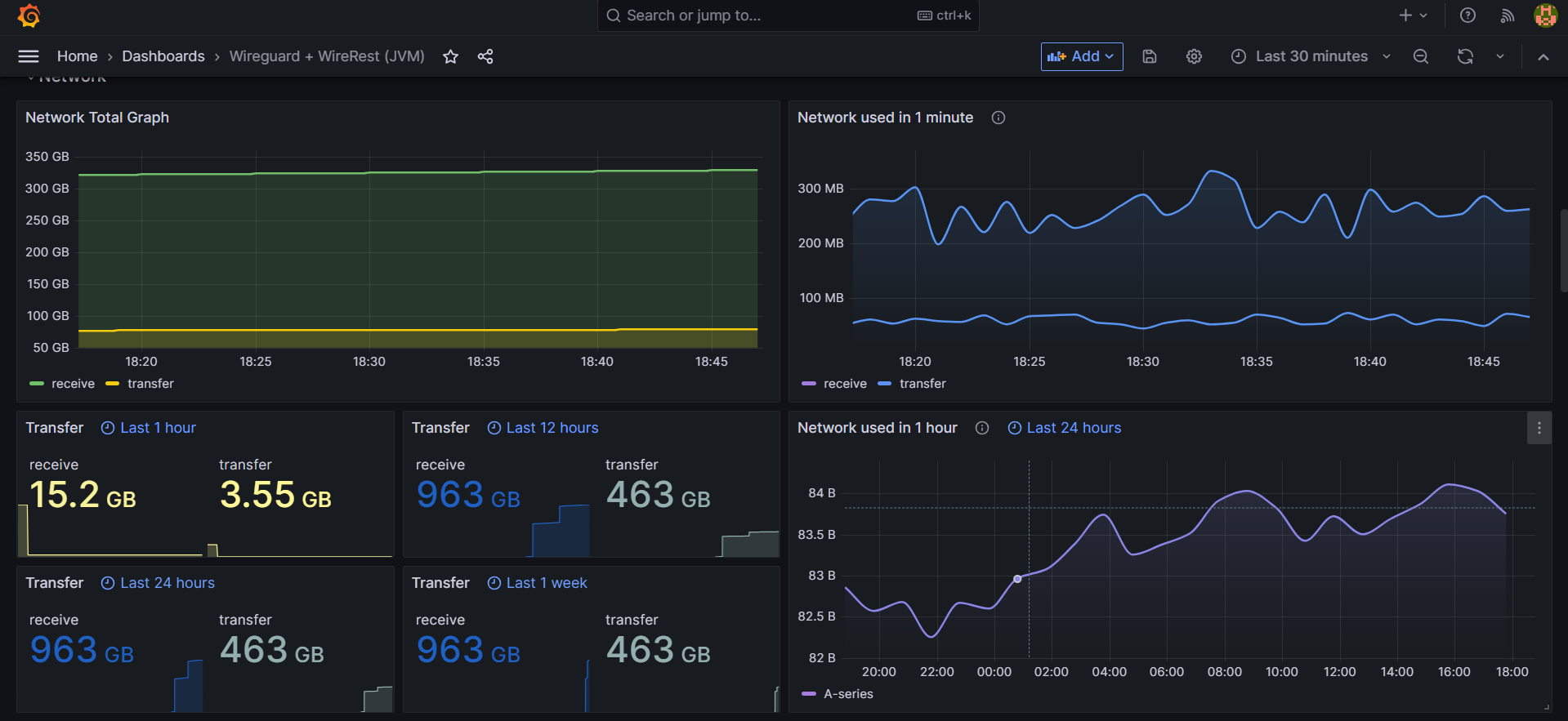Save the dashboard

tap(1150, 56)
